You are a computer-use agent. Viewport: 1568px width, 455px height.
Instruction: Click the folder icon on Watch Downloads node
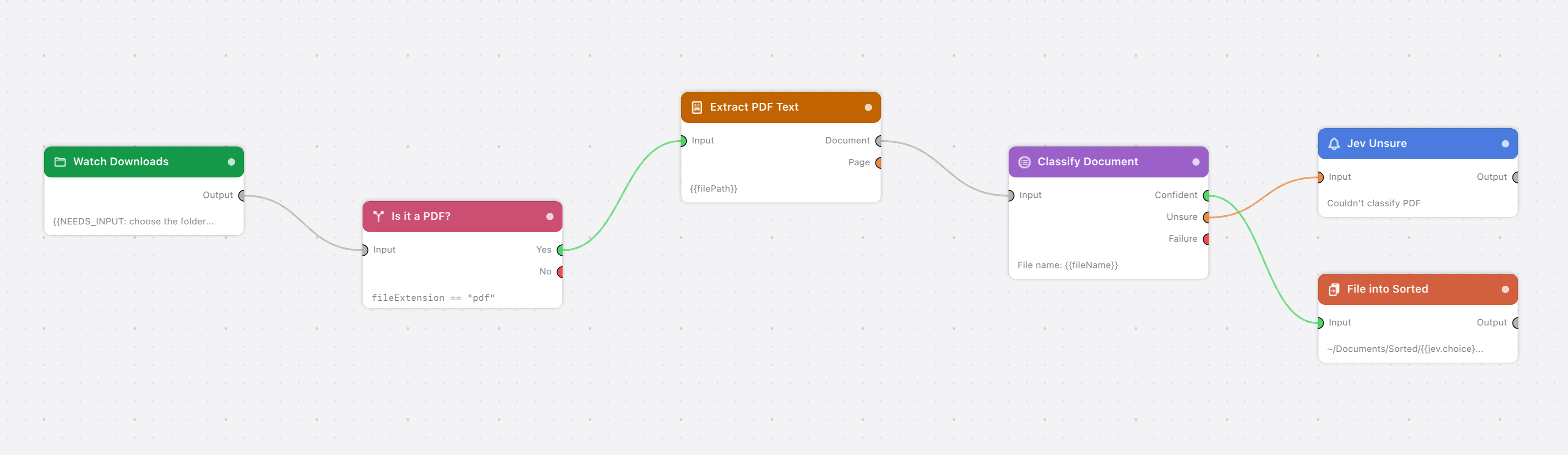pyautogui.click(x=60, y=162)
